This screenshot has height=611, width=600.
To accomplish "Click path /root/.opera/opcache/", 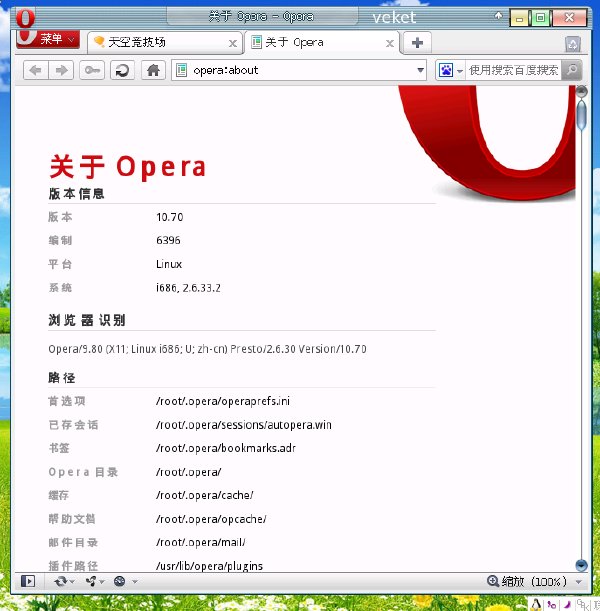I will [x=211, y=519].
